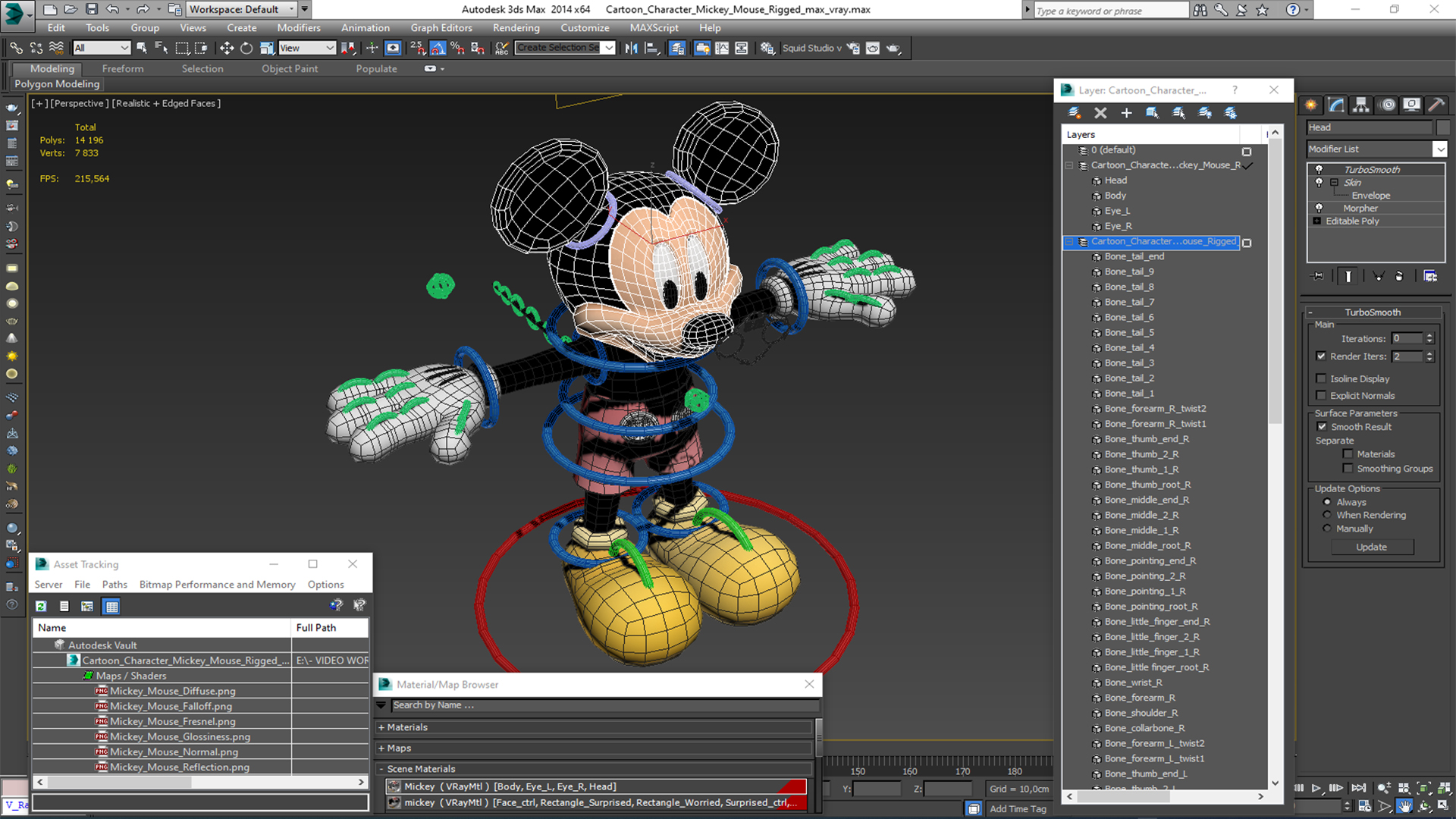Select Bone_wrist_R in layer list

point(1133,682)
